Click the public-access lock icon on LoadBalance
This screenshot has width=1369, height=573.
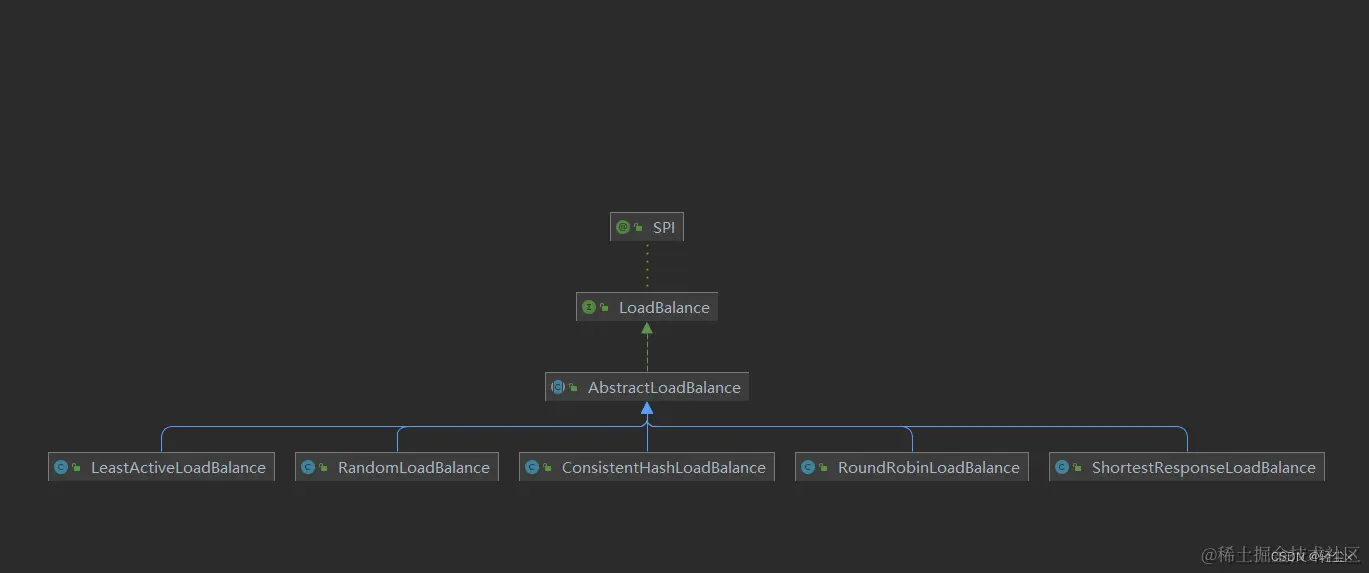605,308
